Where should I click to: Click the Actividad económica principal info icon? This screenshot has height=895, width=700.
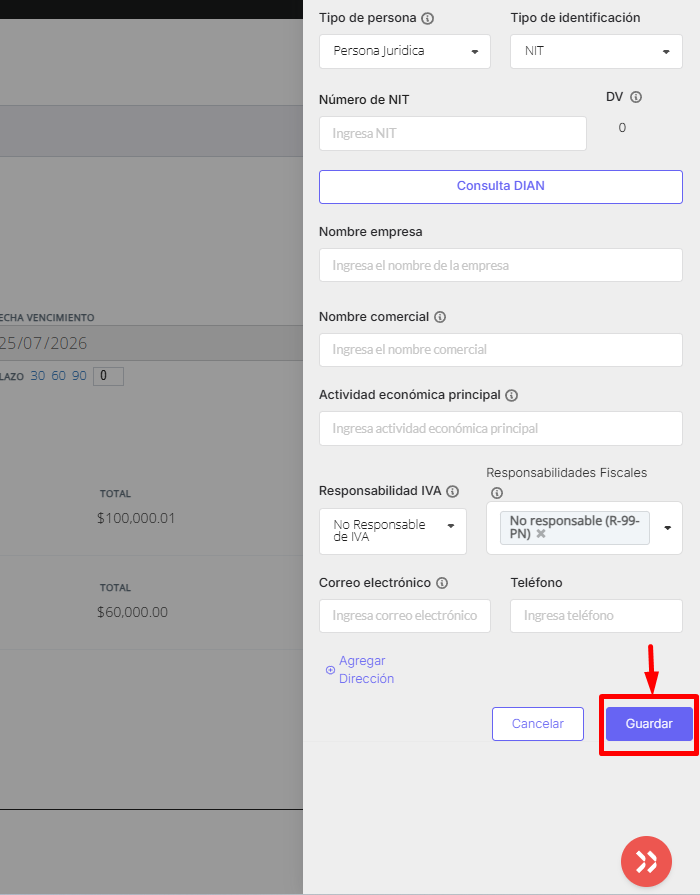(x=512, y=395)
